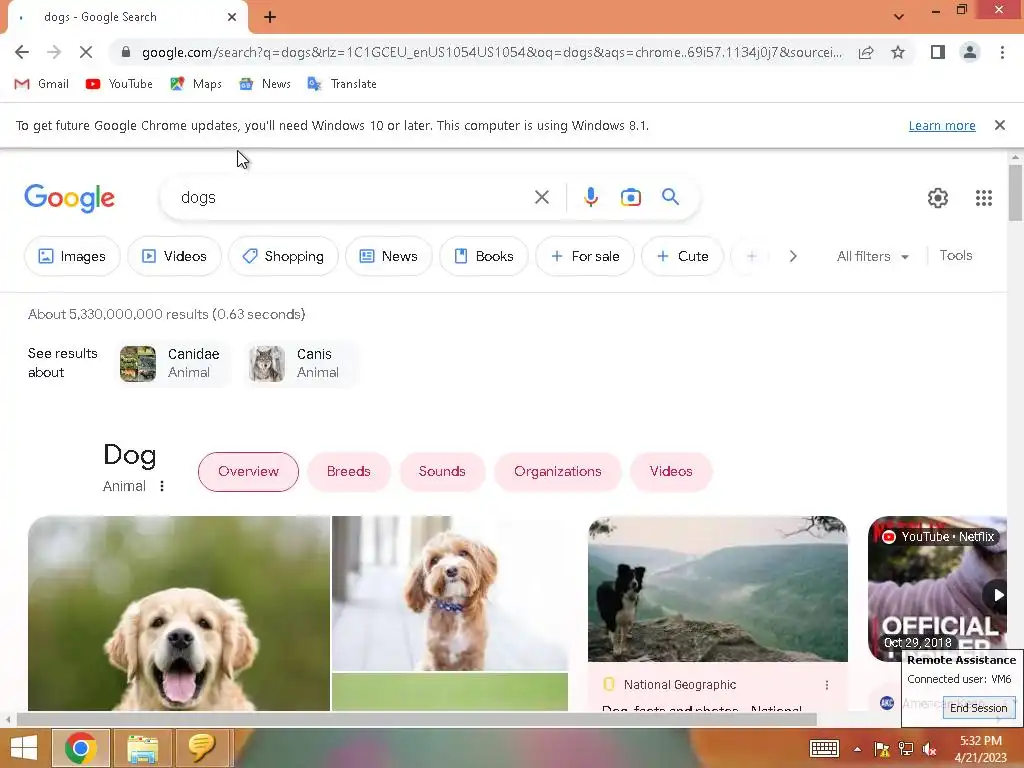Open YouTube bookmark
1024x768 pixels.
click(119, 84)
